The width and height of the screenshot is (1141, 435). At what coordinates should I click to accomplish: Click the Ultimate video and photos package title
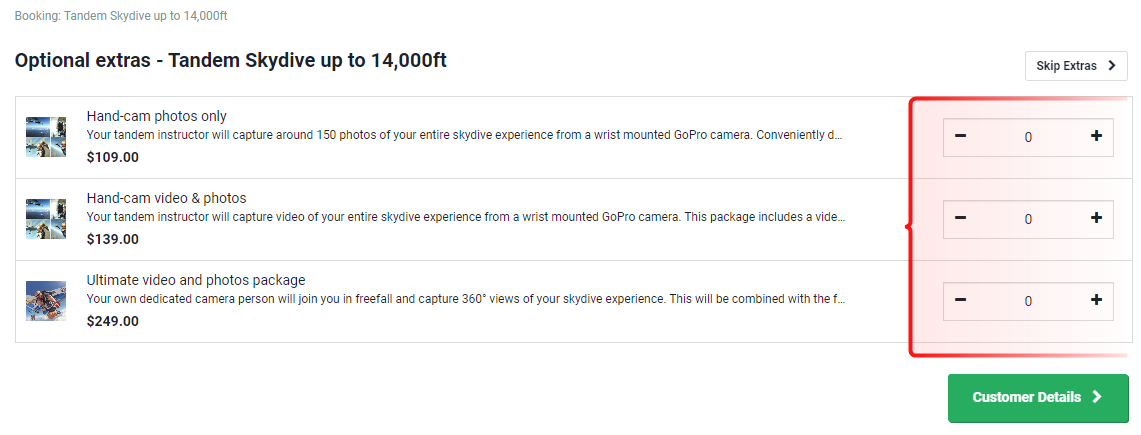(x=196, y=280)
